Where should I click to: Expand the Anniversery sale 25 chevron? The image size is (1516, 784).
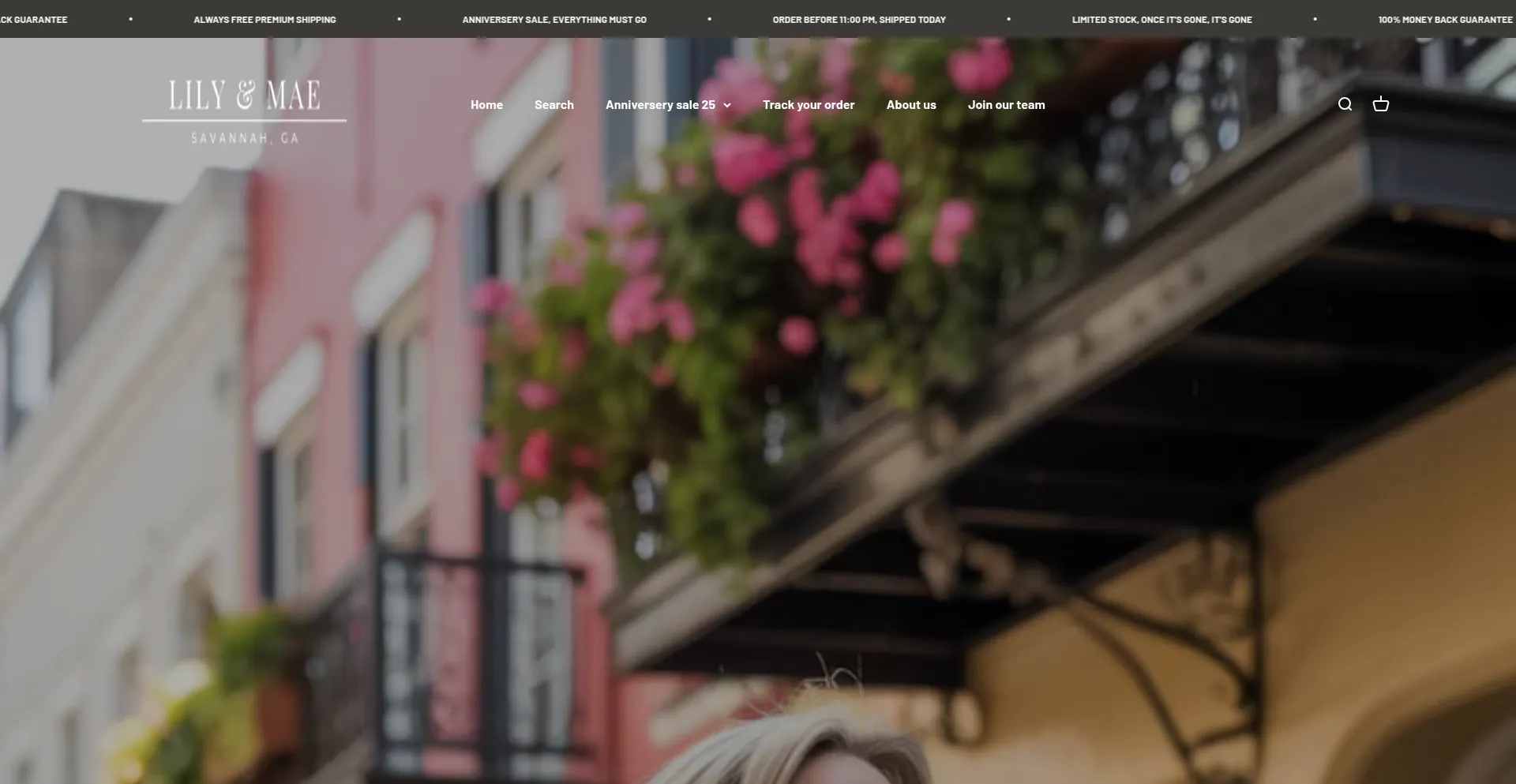pos(727,105)
